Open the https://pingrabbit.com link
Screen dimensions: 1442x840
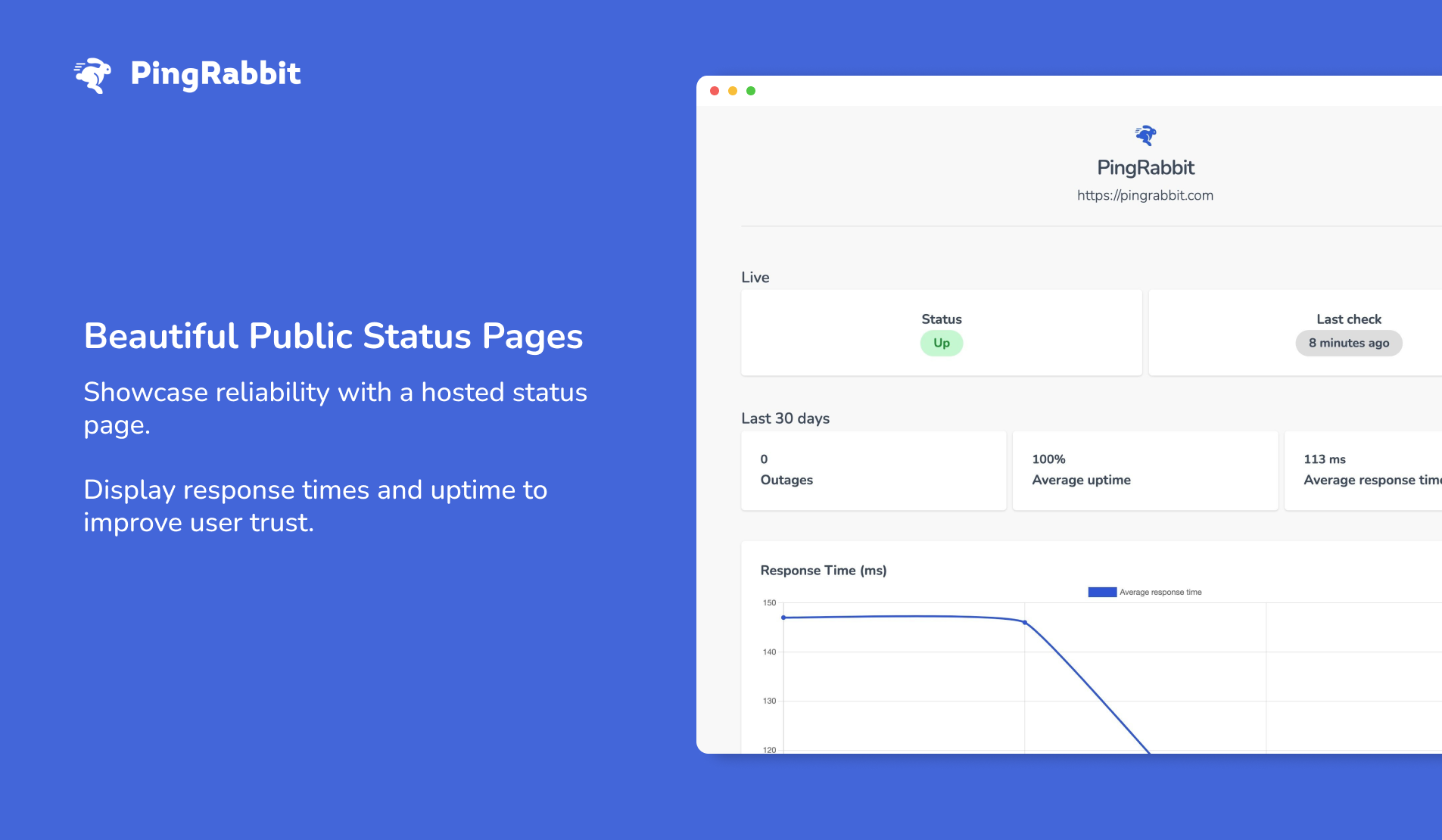pos(1145,195)
